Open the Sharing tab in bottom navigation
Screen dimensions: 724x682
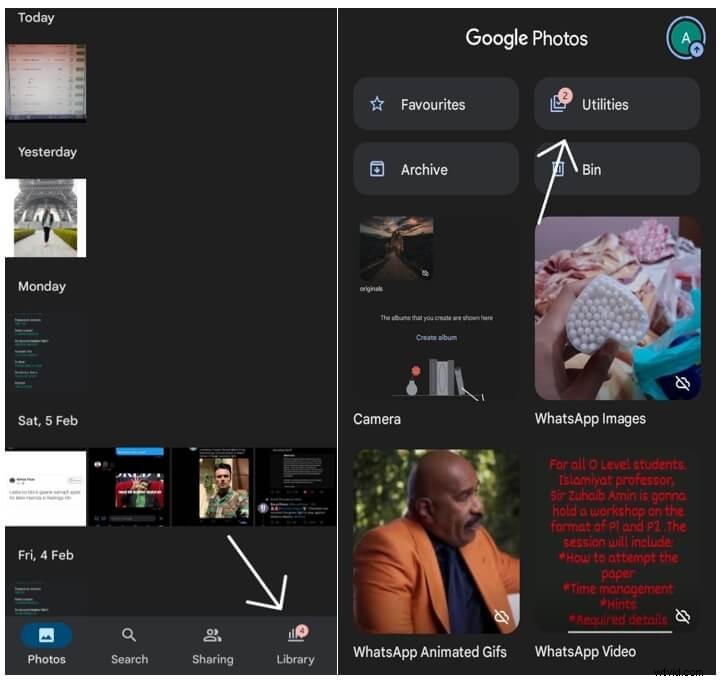coord(212,646)
